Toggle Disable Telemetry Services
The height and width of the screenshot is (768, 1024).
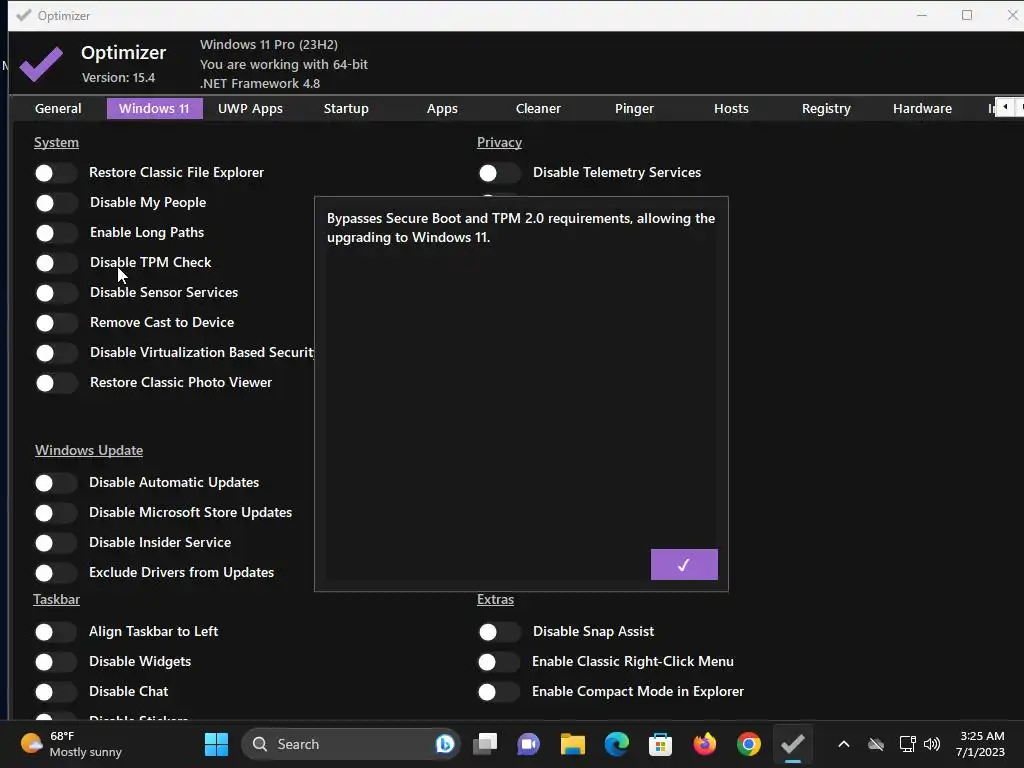click(500, 173)
